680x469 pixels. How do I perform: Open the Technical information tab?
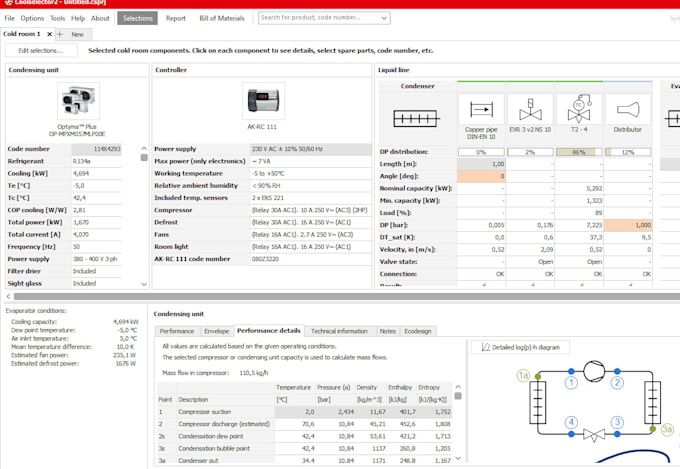click(x=339, y=331)
